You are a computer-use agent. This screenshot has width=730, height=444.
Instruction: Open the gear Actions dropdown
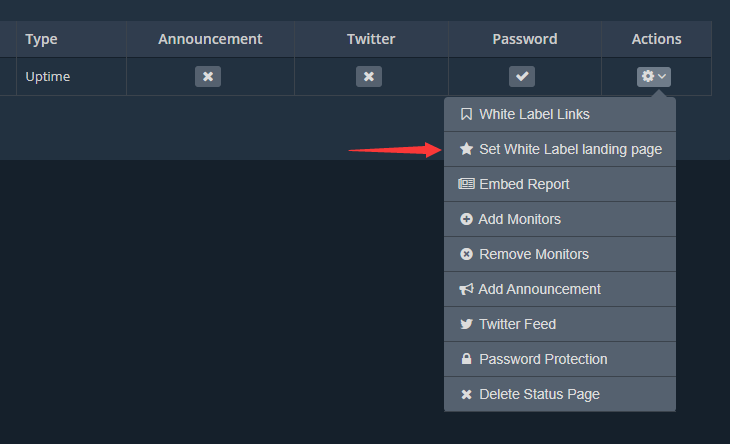[x=655, y=76]
